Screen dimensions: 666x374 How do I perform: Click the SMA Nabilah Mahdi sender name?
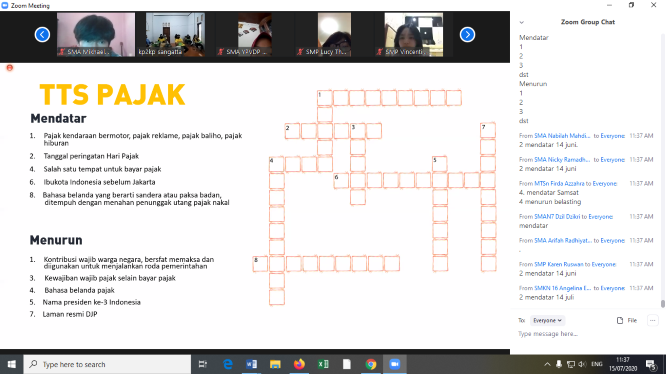(562, 136)
